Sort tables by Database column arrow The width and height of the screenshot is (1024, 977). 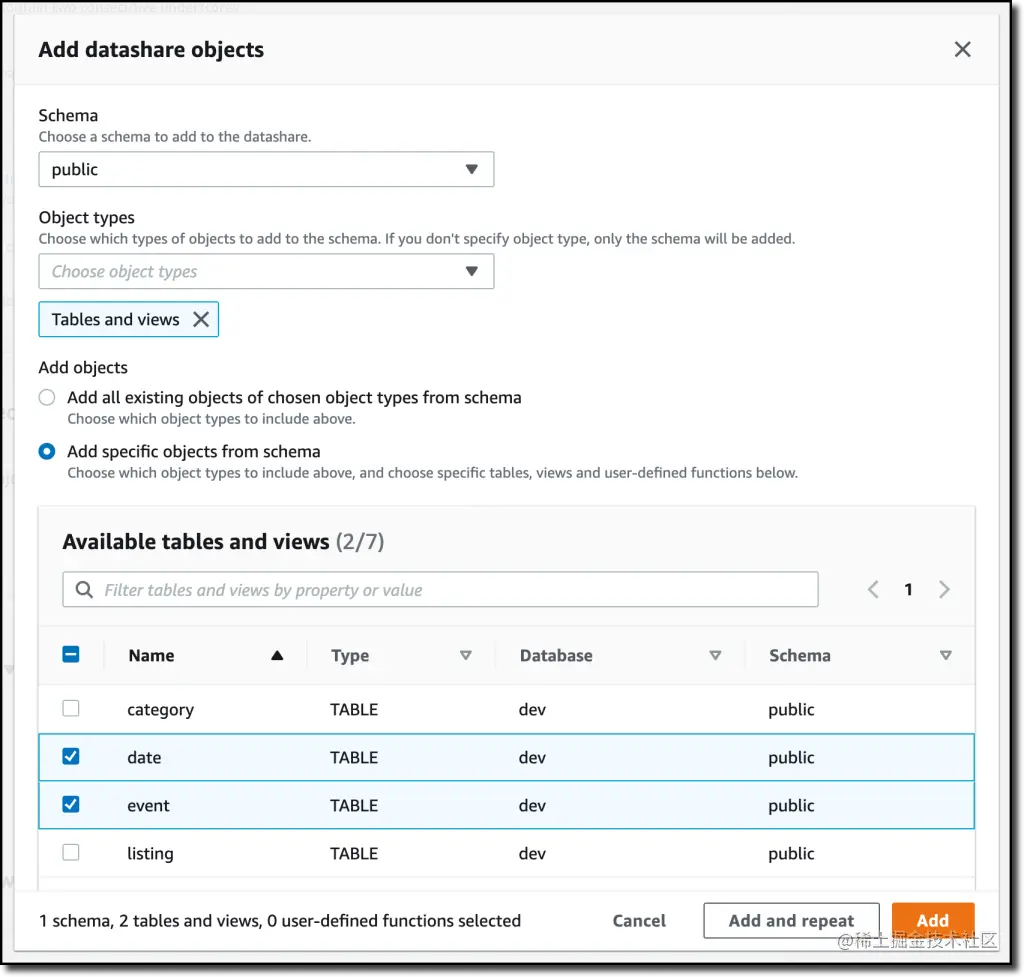(x=715, y=656)
